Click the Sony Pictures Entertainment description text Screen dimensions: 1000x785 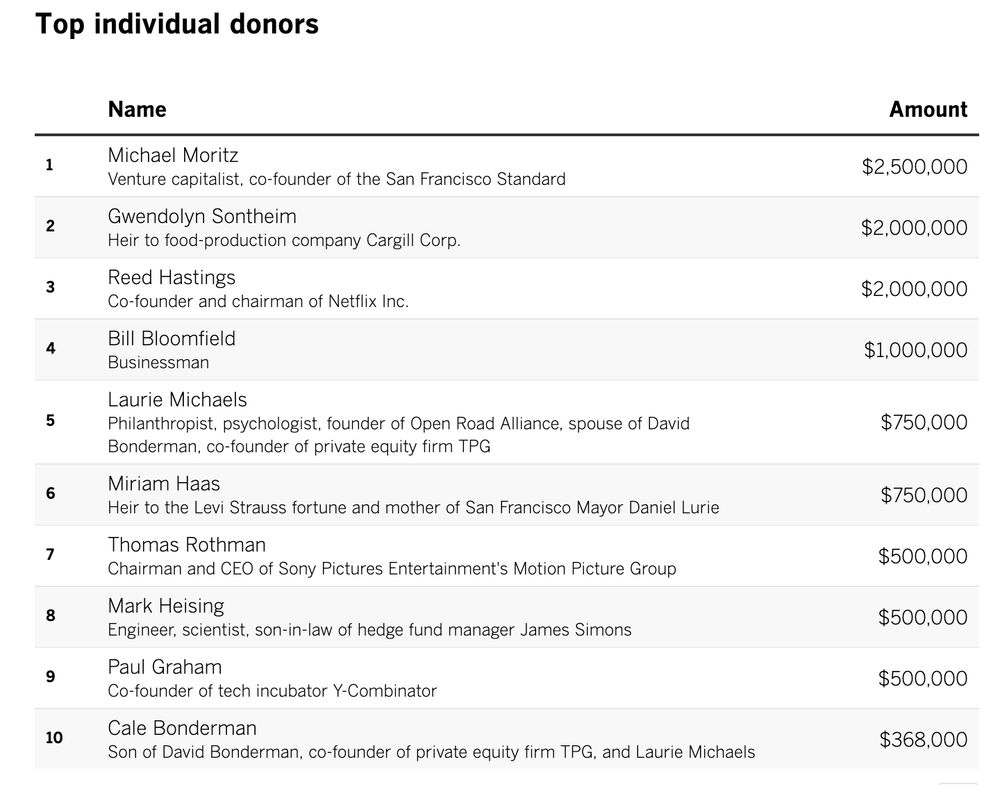[392, 569]
